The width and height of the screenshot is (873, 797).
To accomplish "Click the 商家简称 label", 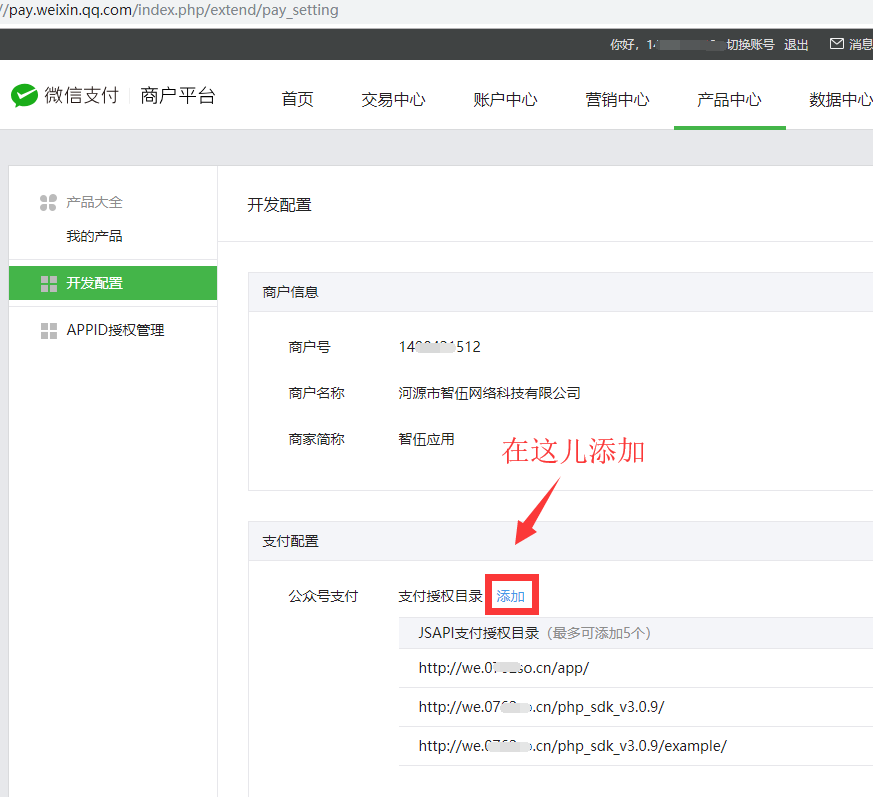I will (x=316, y=439).
